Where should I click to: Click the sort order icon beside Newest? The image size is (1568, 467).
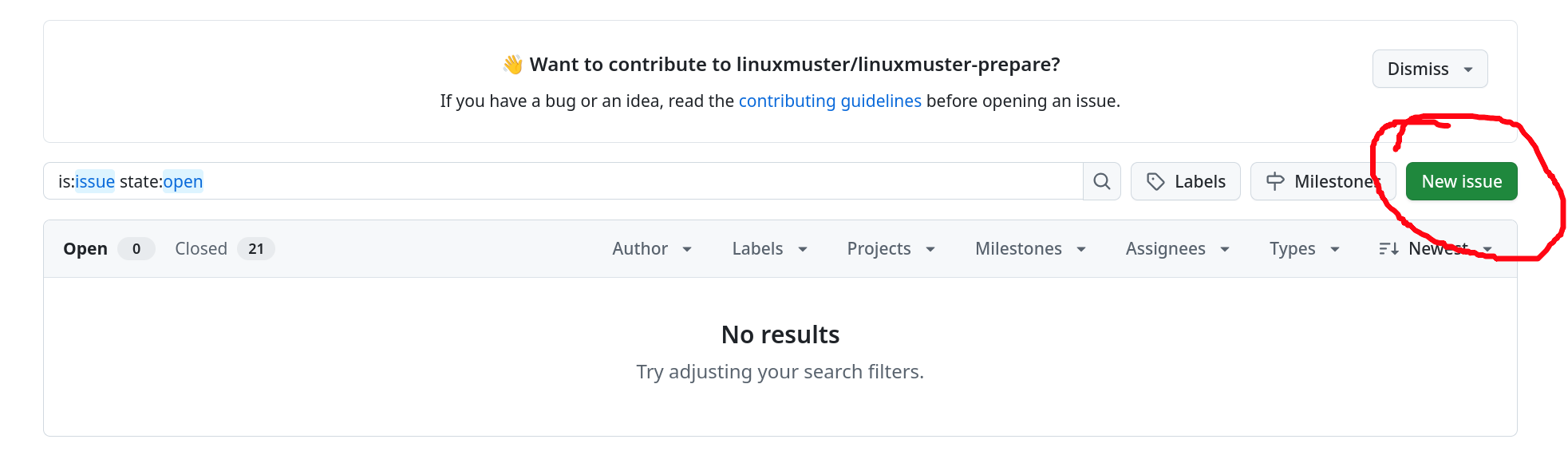[x=1388, y=249]
